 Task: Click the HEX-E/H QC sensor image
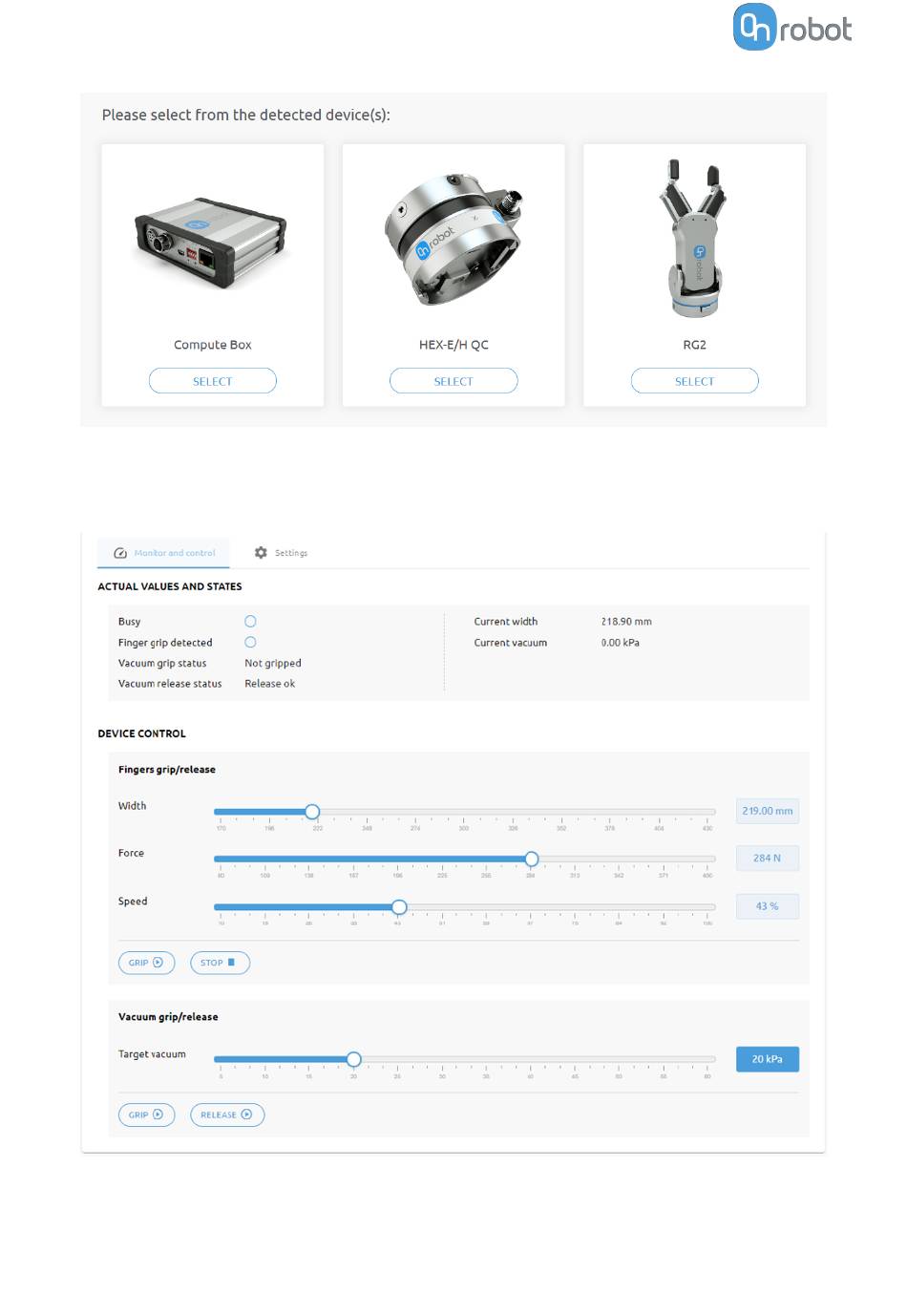coord(454,239)
